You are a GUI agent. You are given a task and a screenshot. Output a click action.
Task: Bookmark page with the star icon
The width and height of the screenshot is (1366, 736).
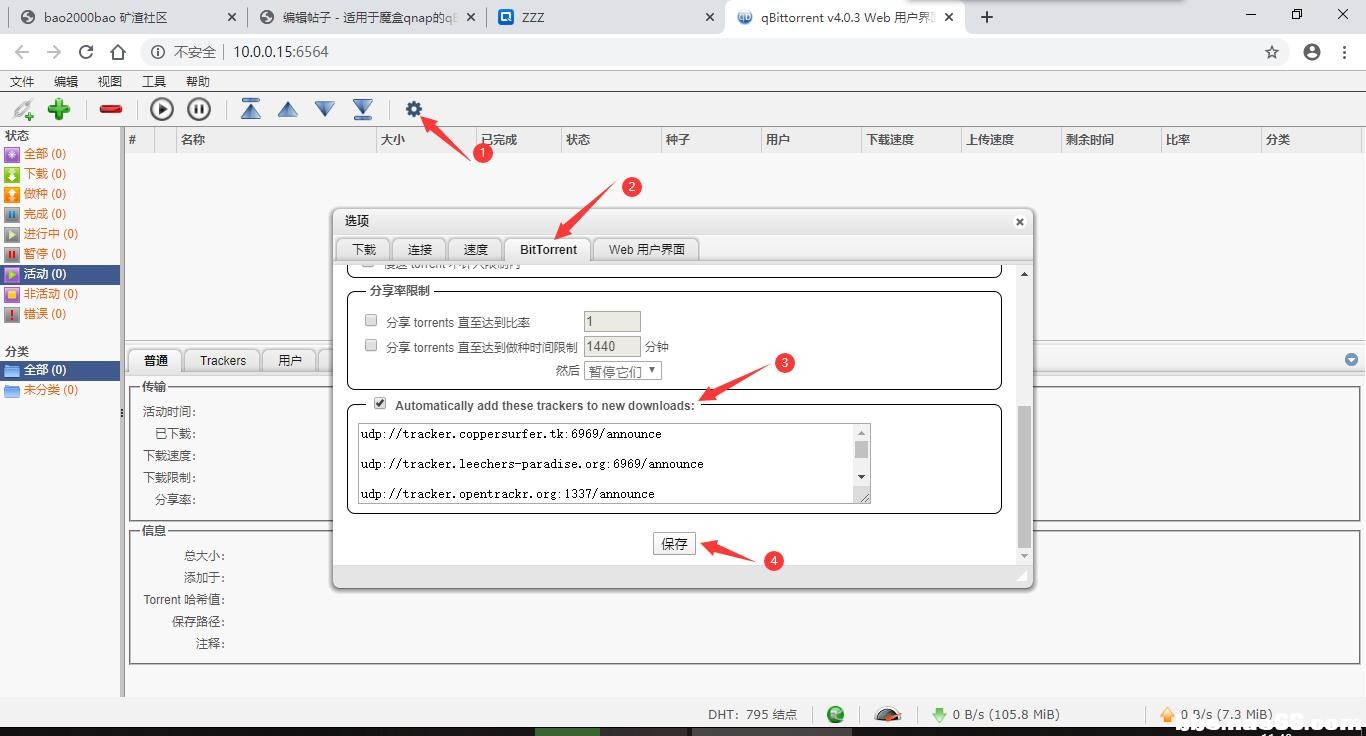click(1272, 52)
